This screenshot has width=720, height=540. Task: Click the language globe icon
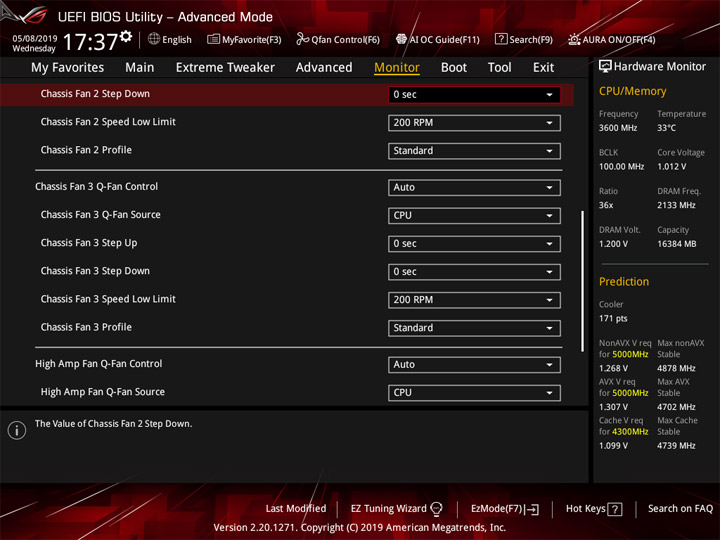point(154,39)
